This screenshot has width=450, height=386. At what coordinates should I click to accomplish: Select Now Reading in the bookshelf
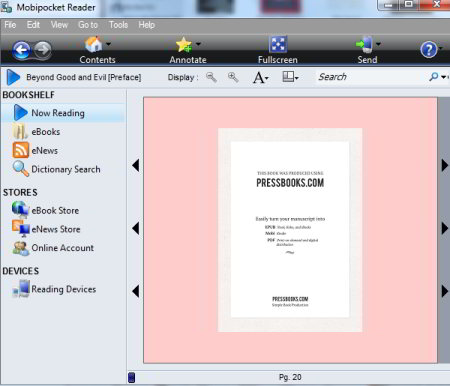point(63,113)
